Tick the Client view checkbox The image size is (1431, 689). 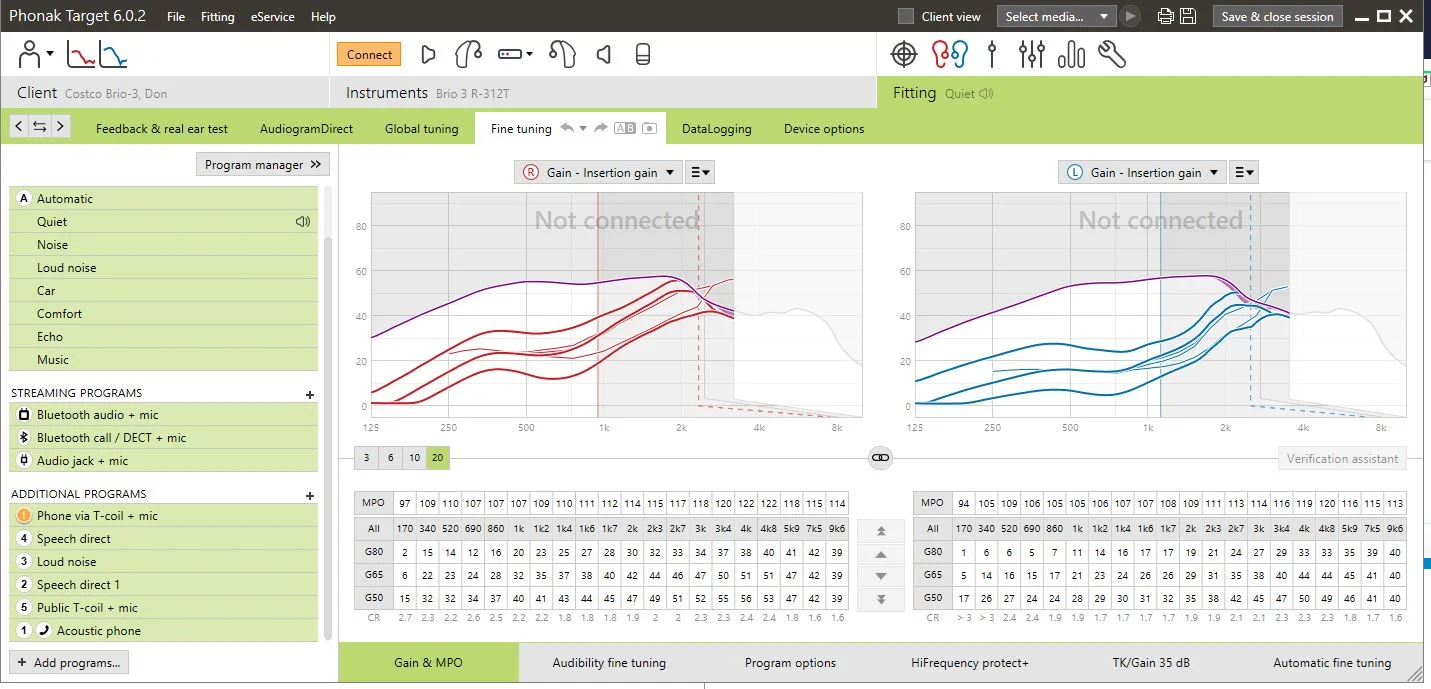point(906,16)
